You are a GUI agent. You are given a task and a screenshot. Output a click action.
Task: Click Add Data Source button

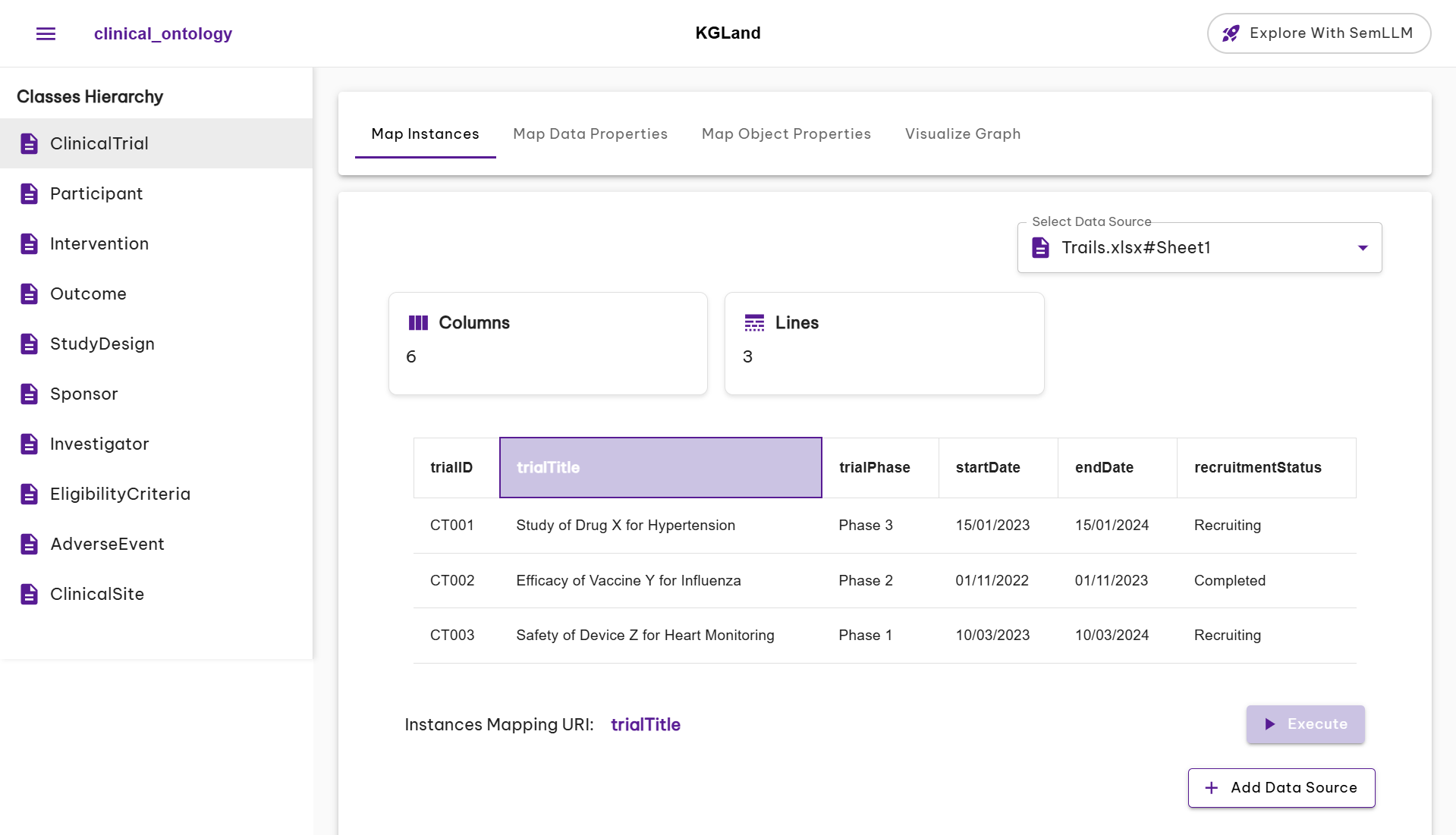click(1281, 788)
